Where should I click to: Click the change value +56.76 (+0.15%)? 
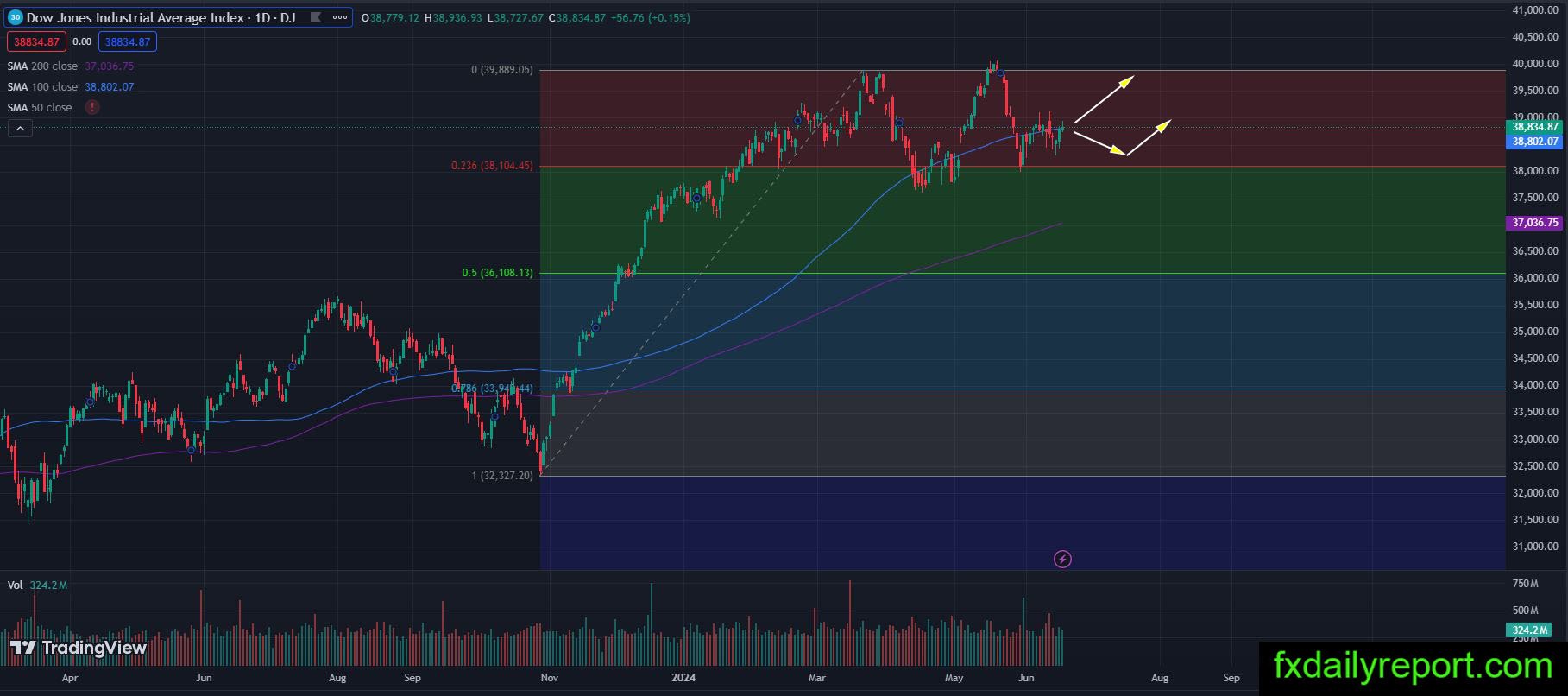(x=651, y=17)
